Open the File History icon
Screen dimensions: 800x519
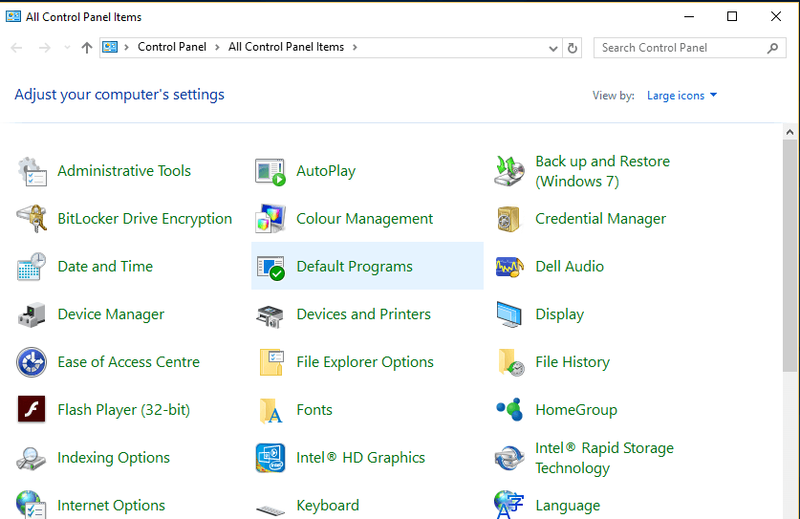coord(511,362)
